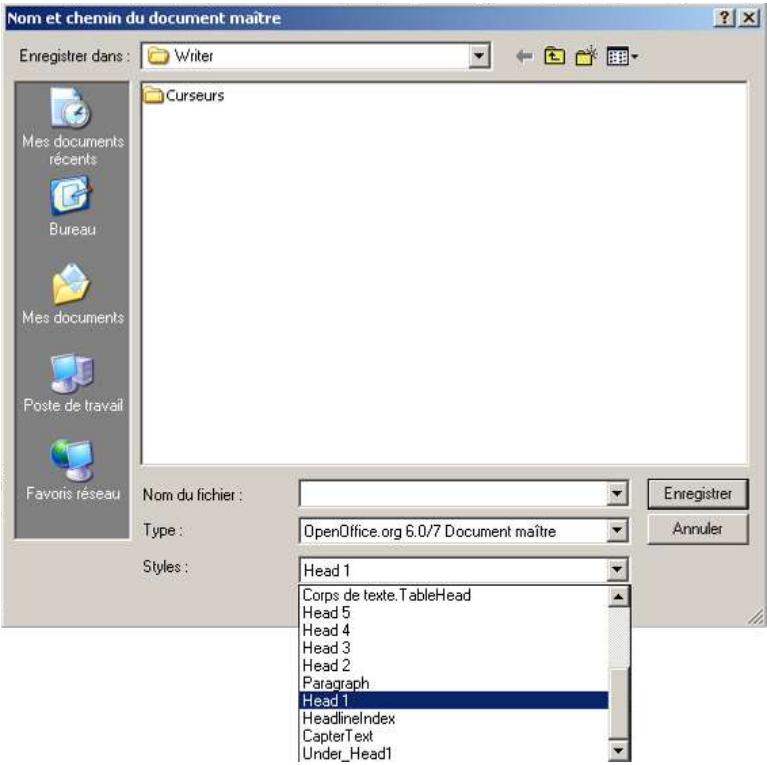Open the view menu icon
This screenshot has height=765, width=767.
pyautogui.click(x=622, y=56)
